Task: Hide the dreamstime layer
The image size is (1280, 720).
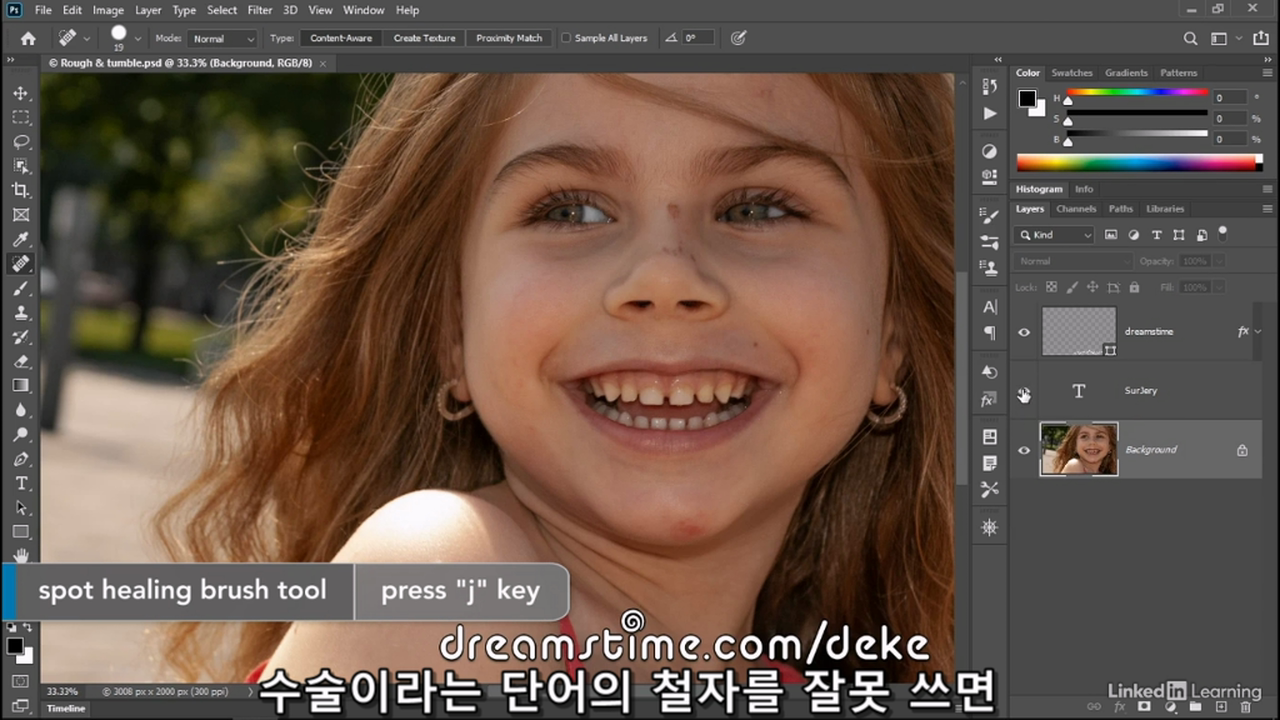Action: pos(1023,332)
